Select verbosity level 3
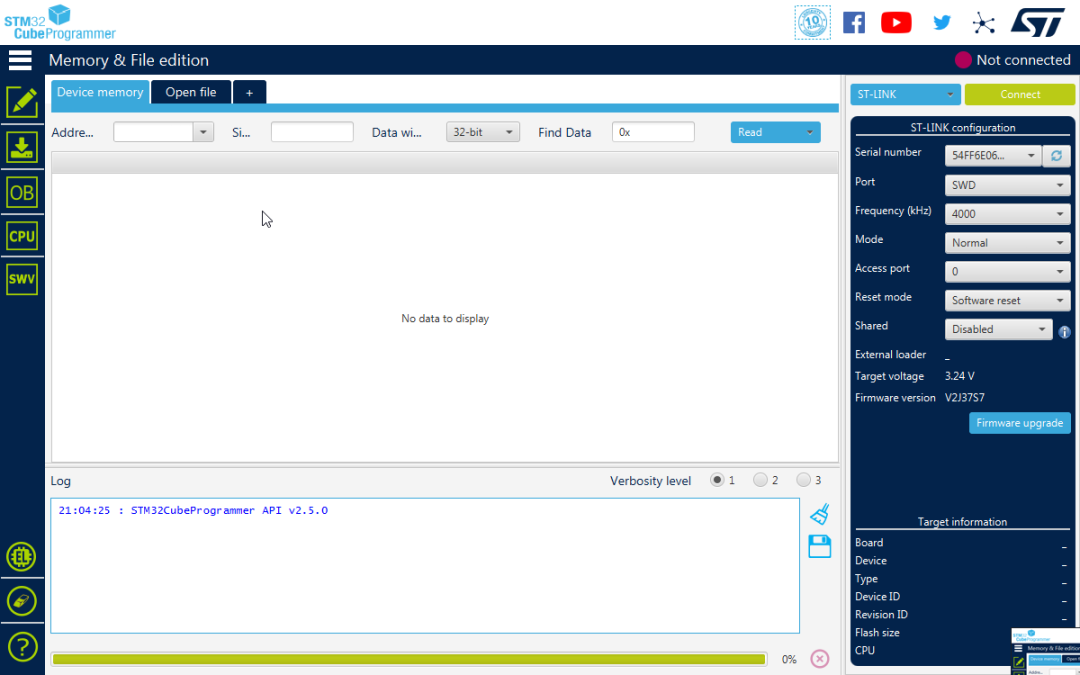Viewport: 1080px width, 675px height. click(803, 479)
